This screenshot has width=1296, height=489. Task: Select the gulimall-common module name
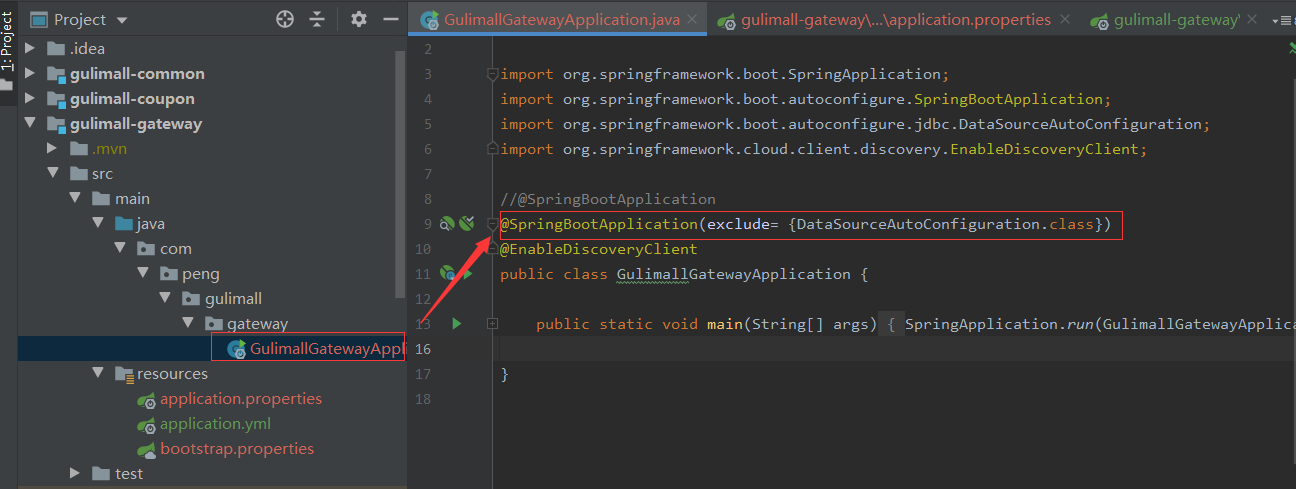pyautogui.click(x=137, y=73)
